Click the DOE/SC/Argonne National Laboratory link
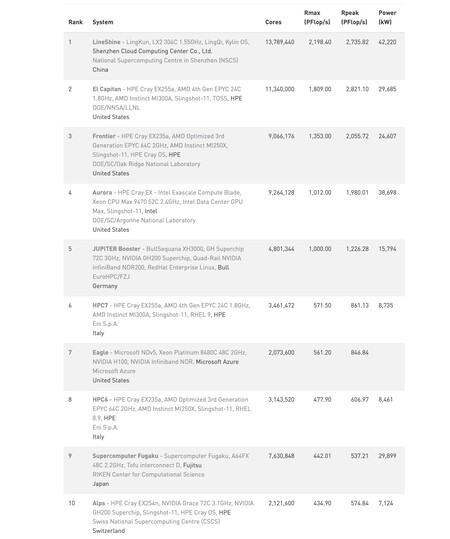 coord(144,220)
